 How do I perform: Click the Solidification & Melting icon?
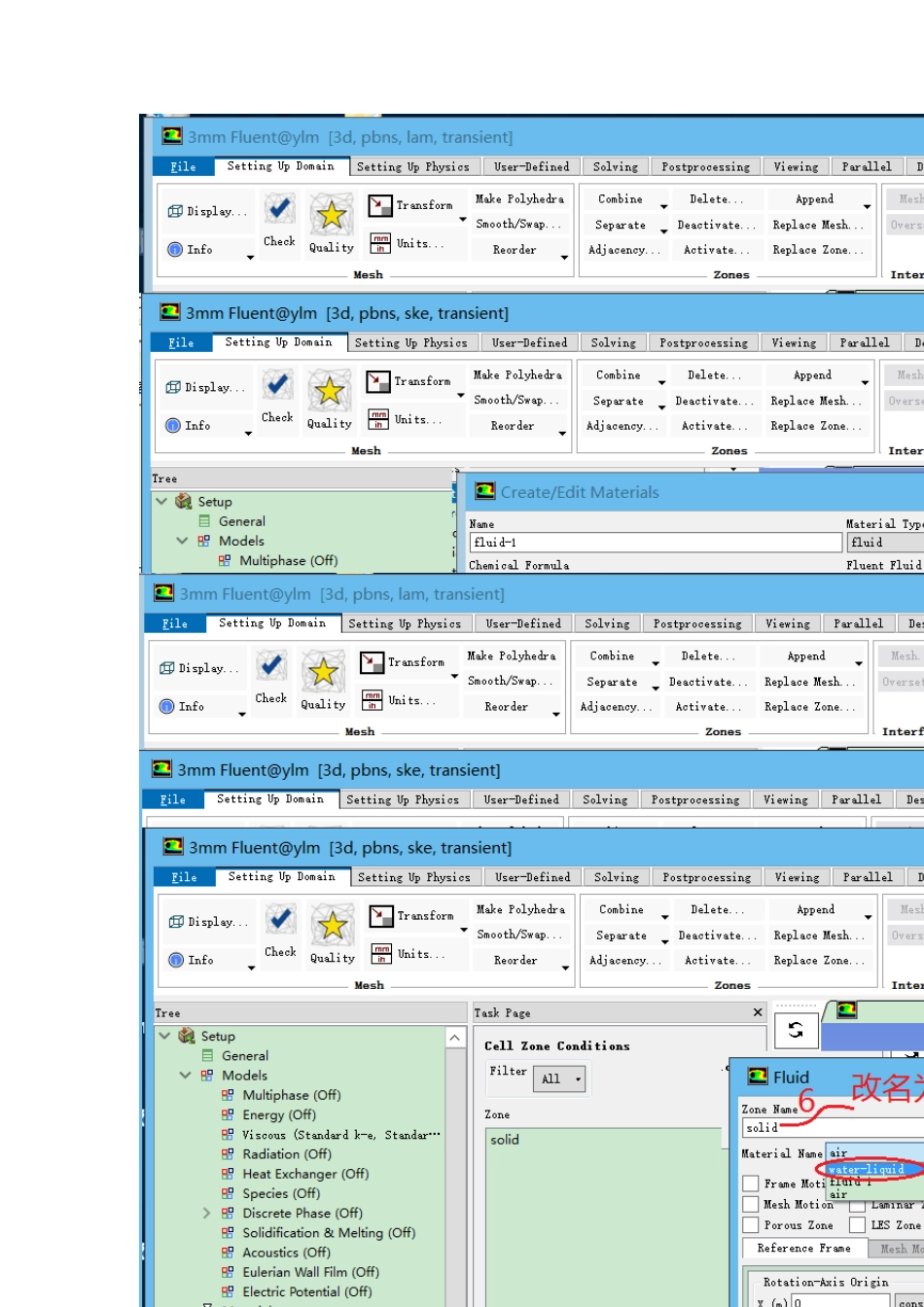(x=228, y=1233)
